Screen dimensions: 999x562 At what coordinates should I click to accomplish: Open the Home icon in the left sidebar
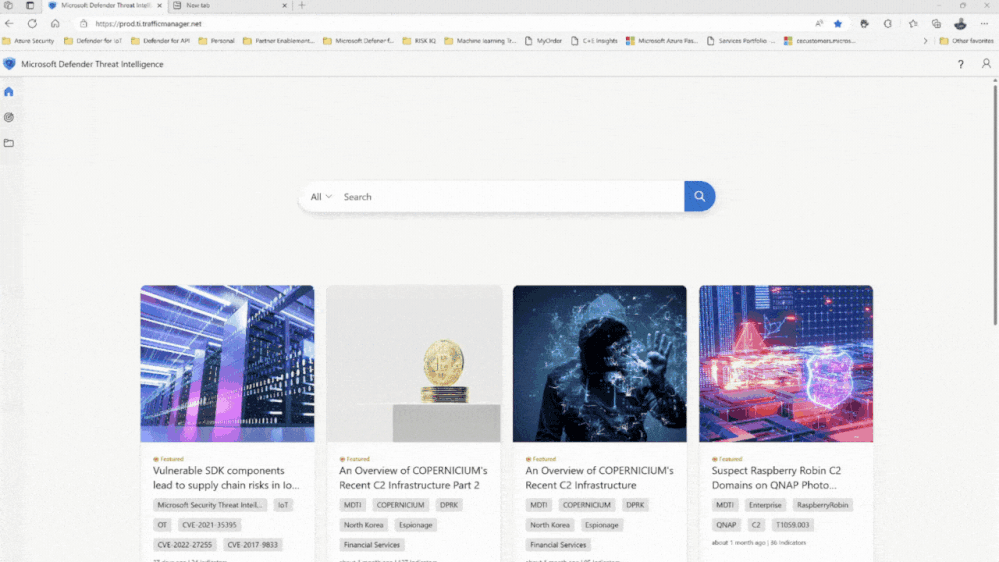pyautogui.click(x=9, y=92)
